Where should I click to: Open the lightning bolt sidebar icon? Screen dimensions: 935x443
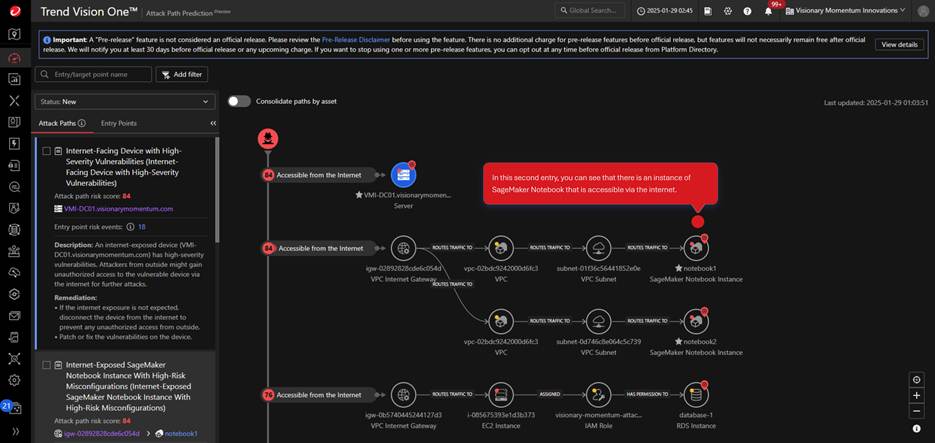point(14,144)
